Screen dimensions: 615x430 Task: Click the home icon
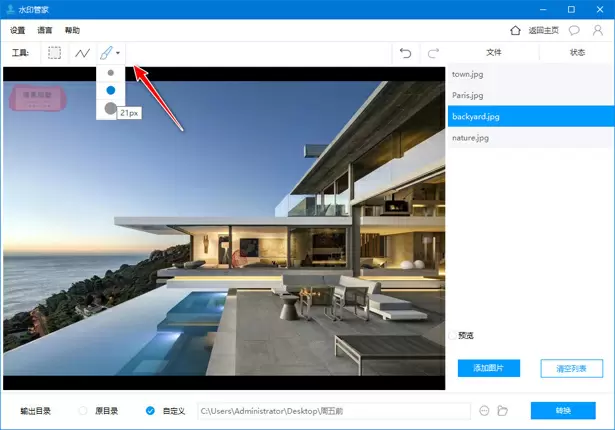click(515, 30)
